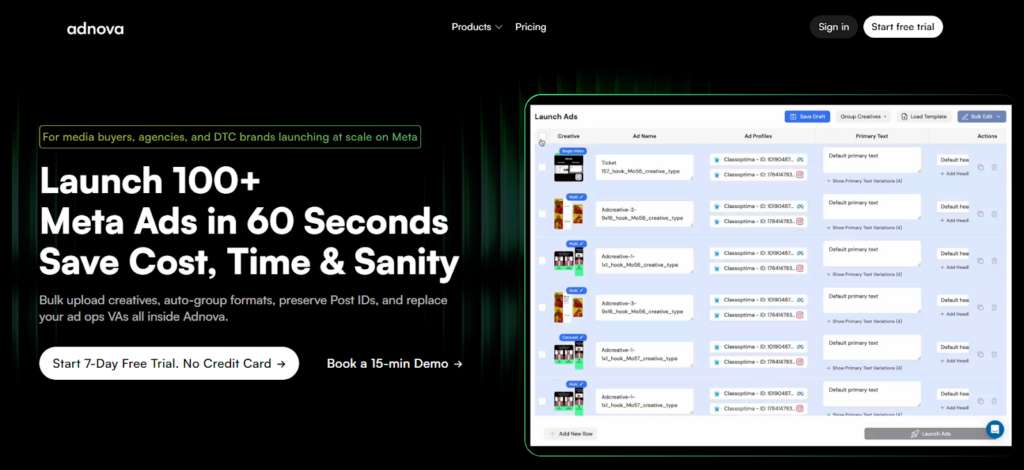Image resolution: width=1024 pixels, height=470 pixels.
Task: Click the Ticket ad name text field
Action: pos(644,167)
